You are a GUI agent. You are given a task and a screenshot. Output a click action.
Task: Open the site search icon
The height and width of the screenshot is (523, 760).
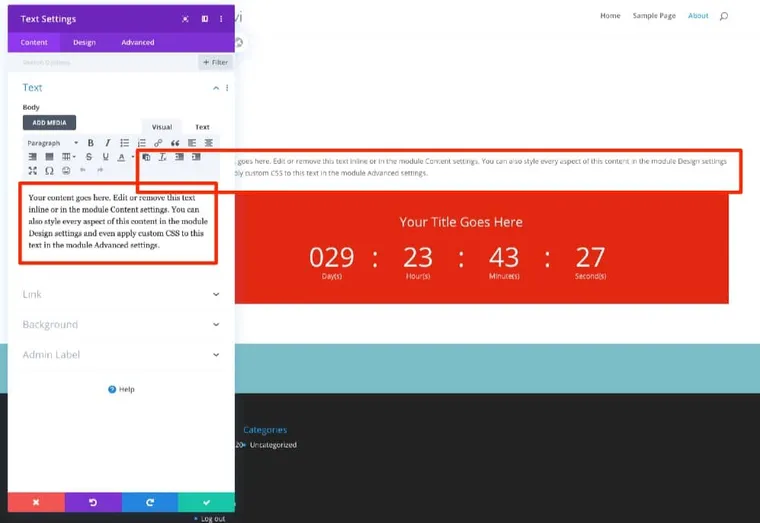tap(724, 16)
